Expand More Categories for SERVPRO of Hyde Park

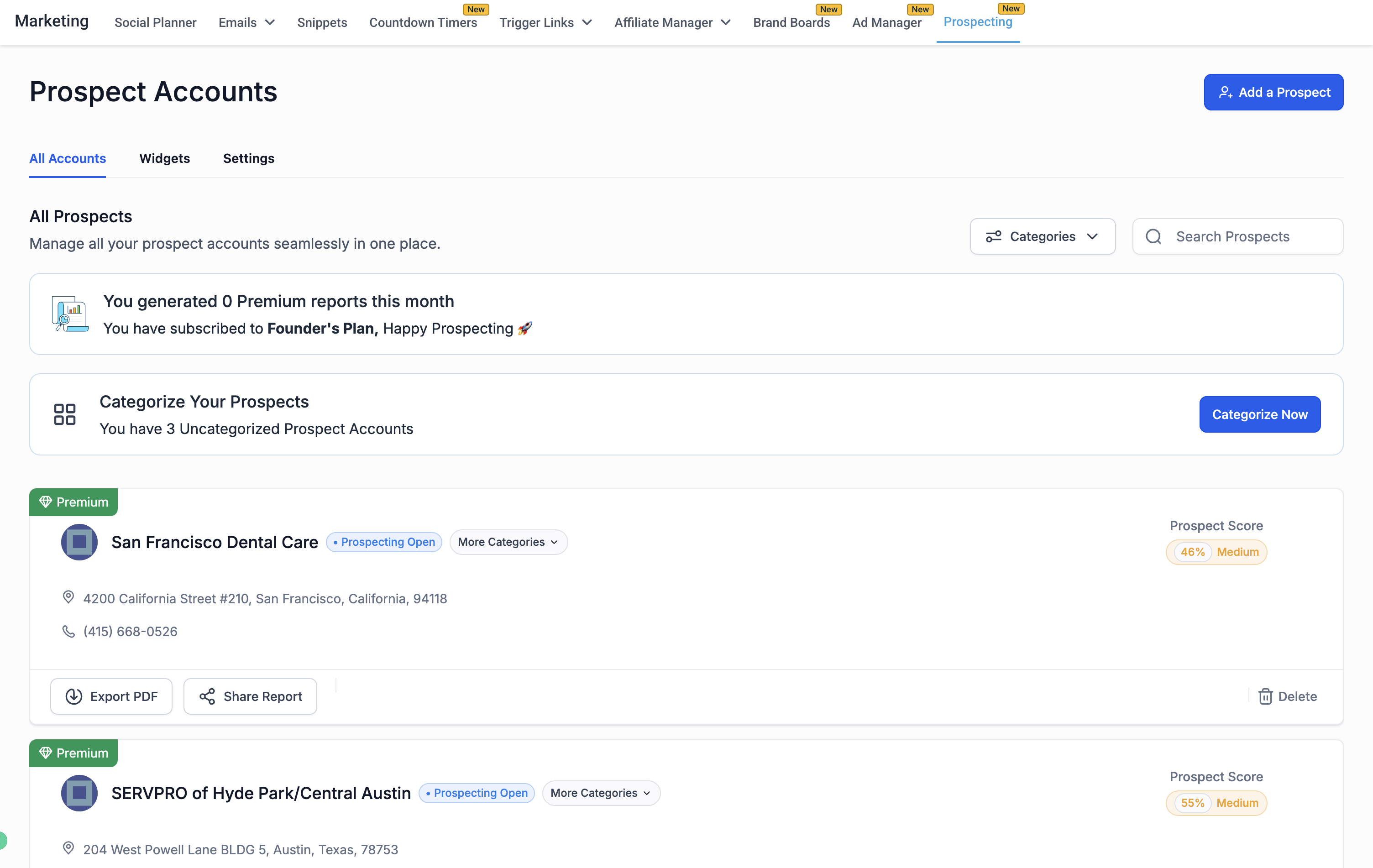click(x=600, y=792)
